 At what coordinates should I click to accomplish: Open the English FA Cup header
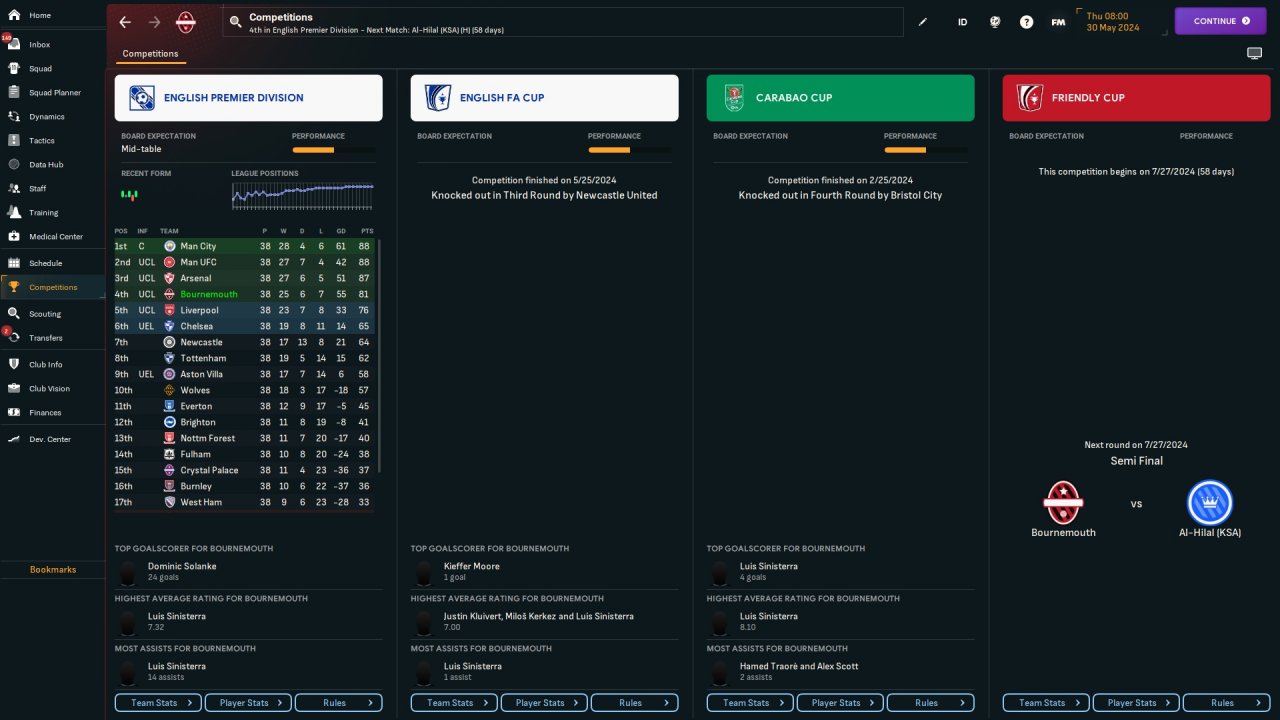coord(545,98)
